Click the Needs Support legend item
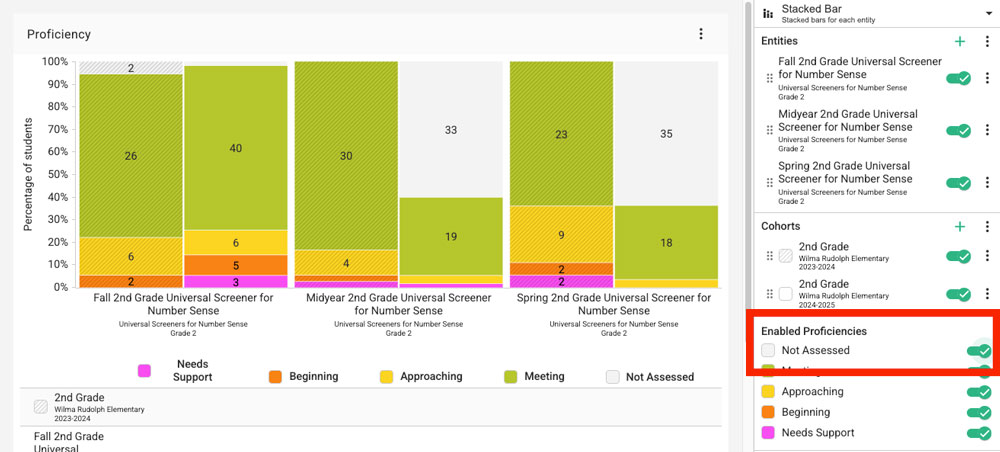 [x=174, y=370]
